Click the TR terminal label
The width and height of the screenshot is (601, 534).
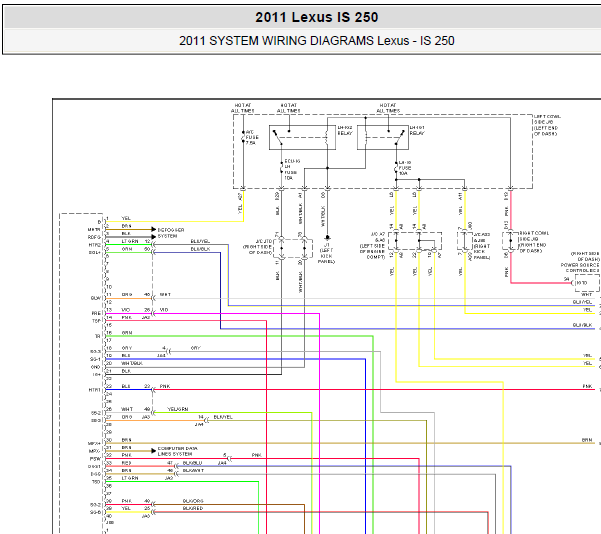(98, 336)
